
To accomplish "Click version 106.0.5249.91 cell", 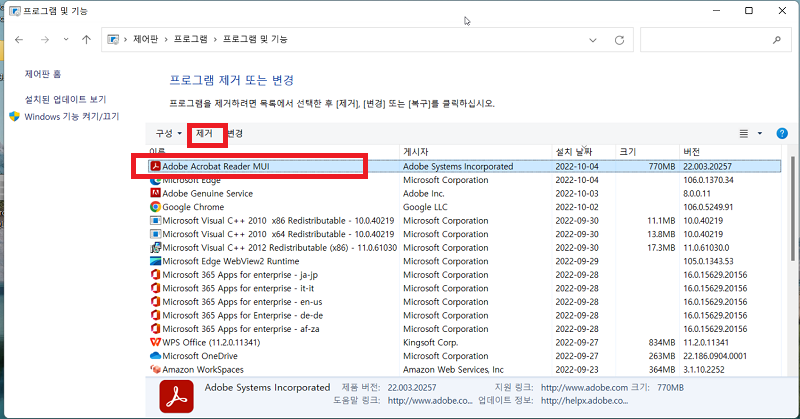I will pos(708,207).
